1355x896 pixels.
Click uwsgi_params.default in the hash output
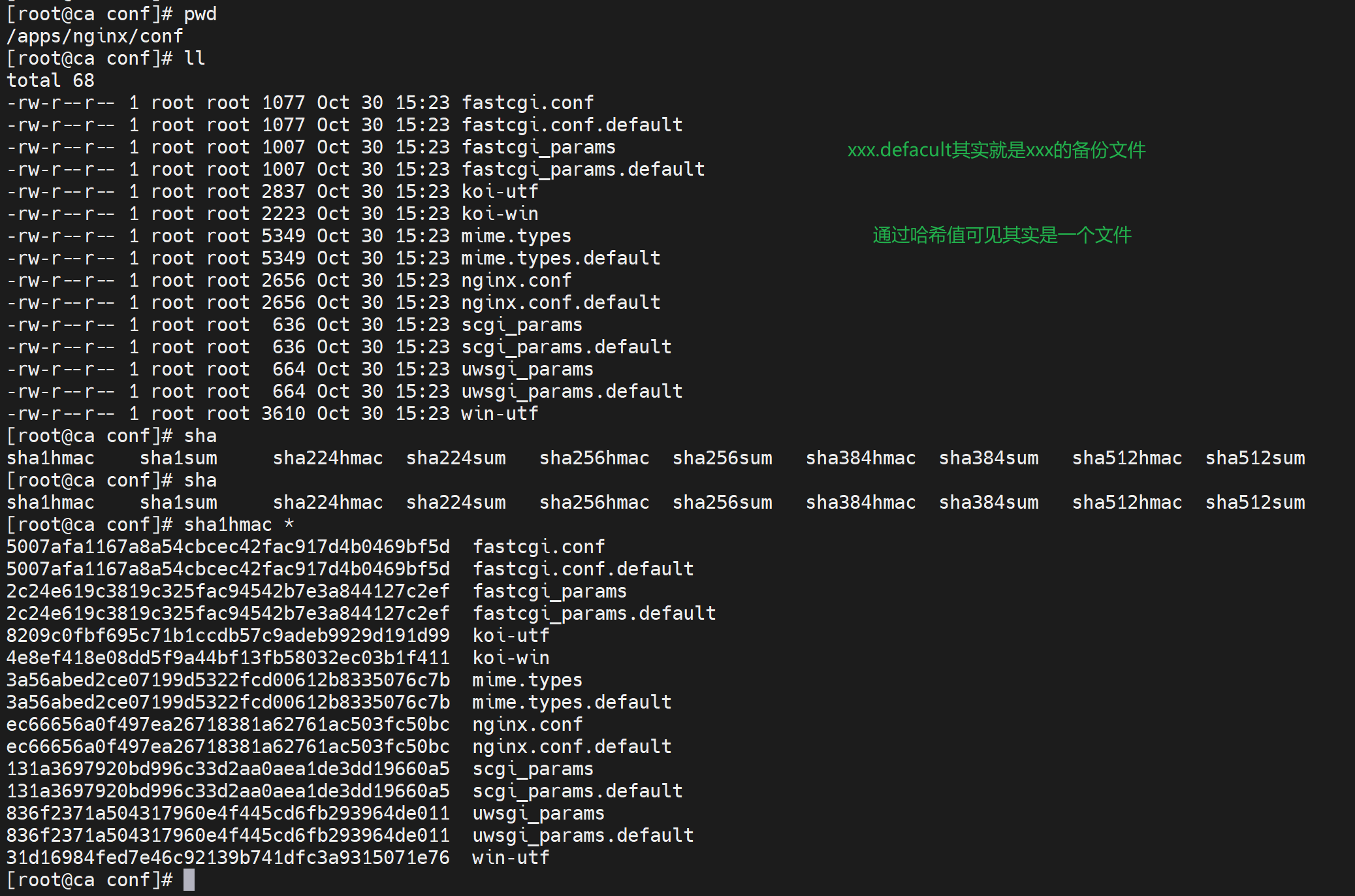[582, 835]
